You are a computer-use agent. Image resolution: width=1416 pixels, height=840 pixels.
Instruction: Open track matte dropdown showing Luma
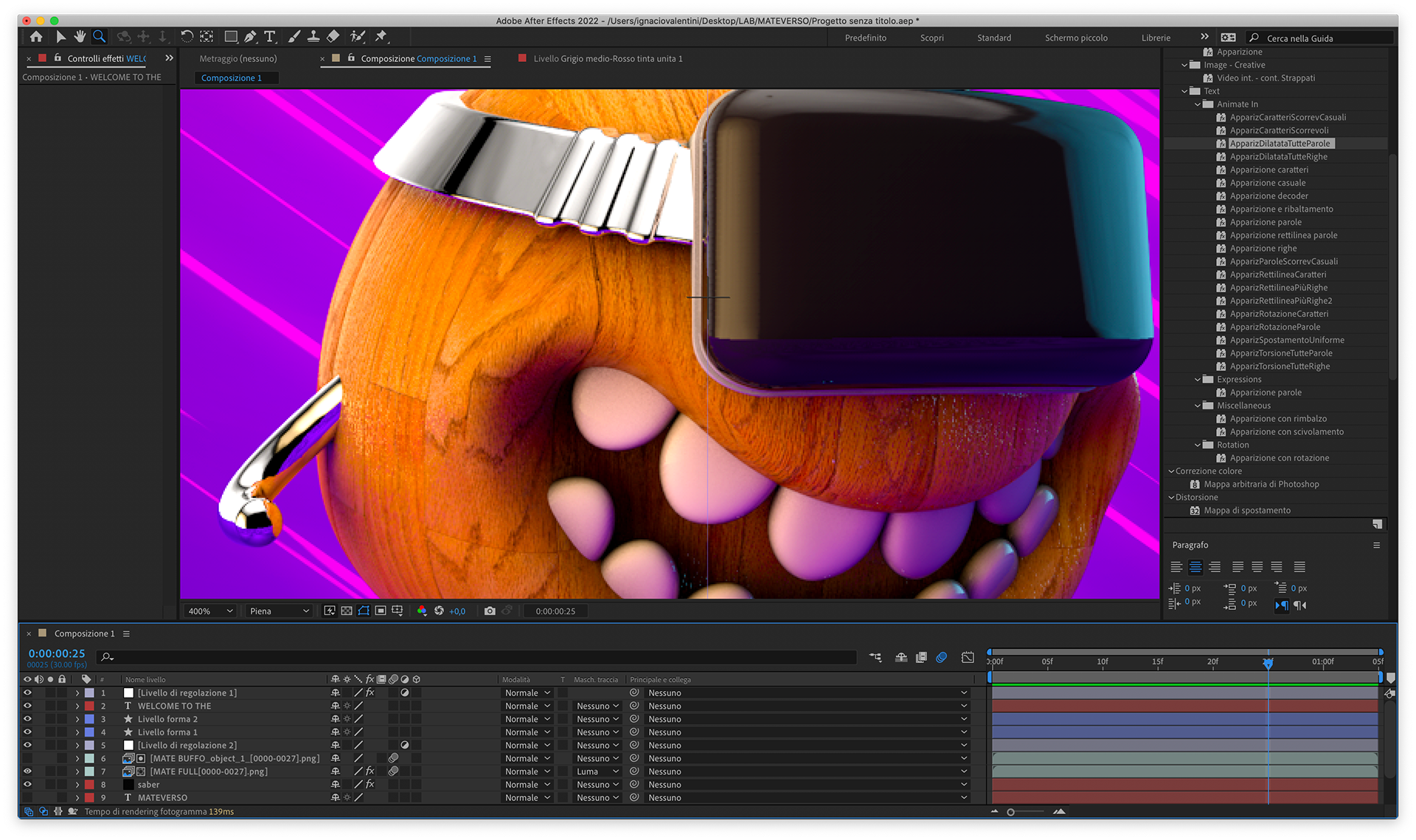597,771
